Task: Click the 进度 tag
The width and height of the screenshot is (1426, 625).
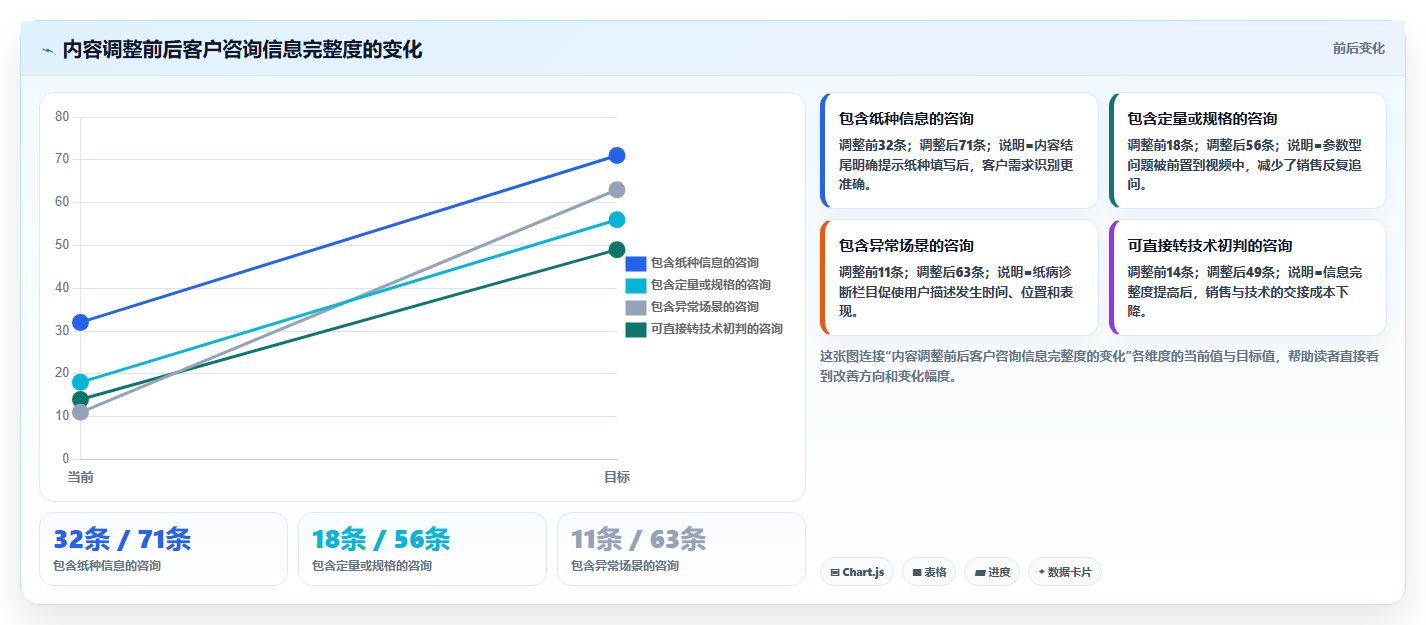Action: (992, 572)
